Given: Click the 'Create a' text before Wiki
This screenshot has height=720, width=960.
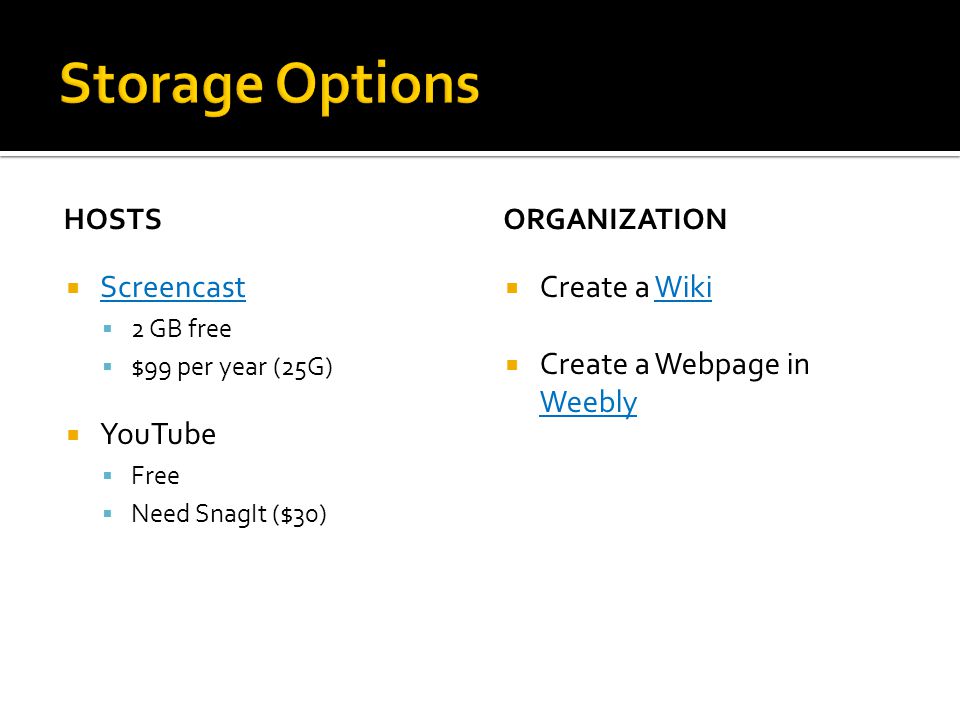Looking at the screenshot, I should [x=594, y=287].
